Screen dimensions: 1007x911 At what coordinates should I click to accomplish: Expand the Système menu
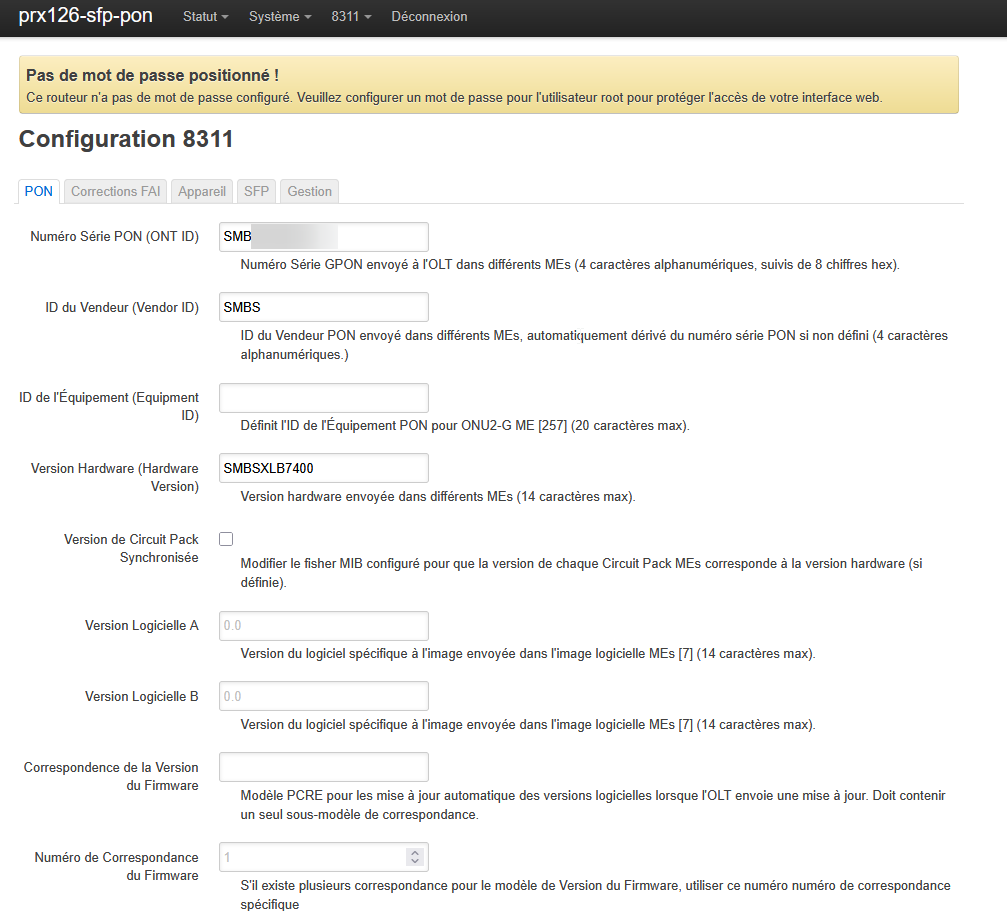click(279, 17)
